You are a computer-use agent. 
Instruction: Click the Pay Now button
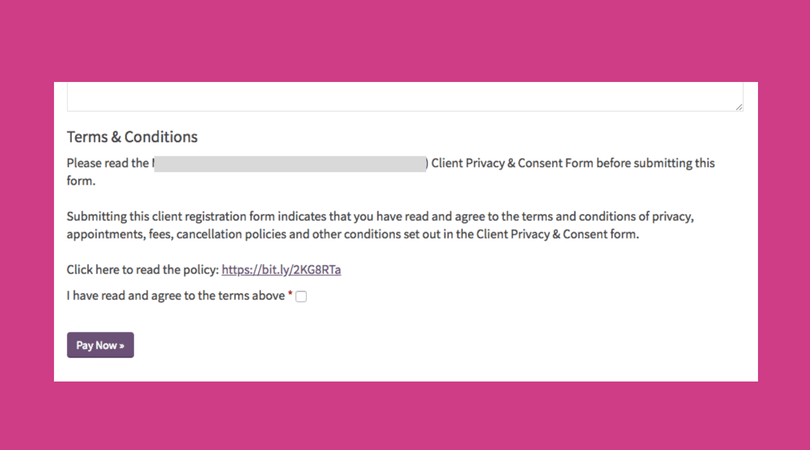pyautogui.click(x=100, y=345)
